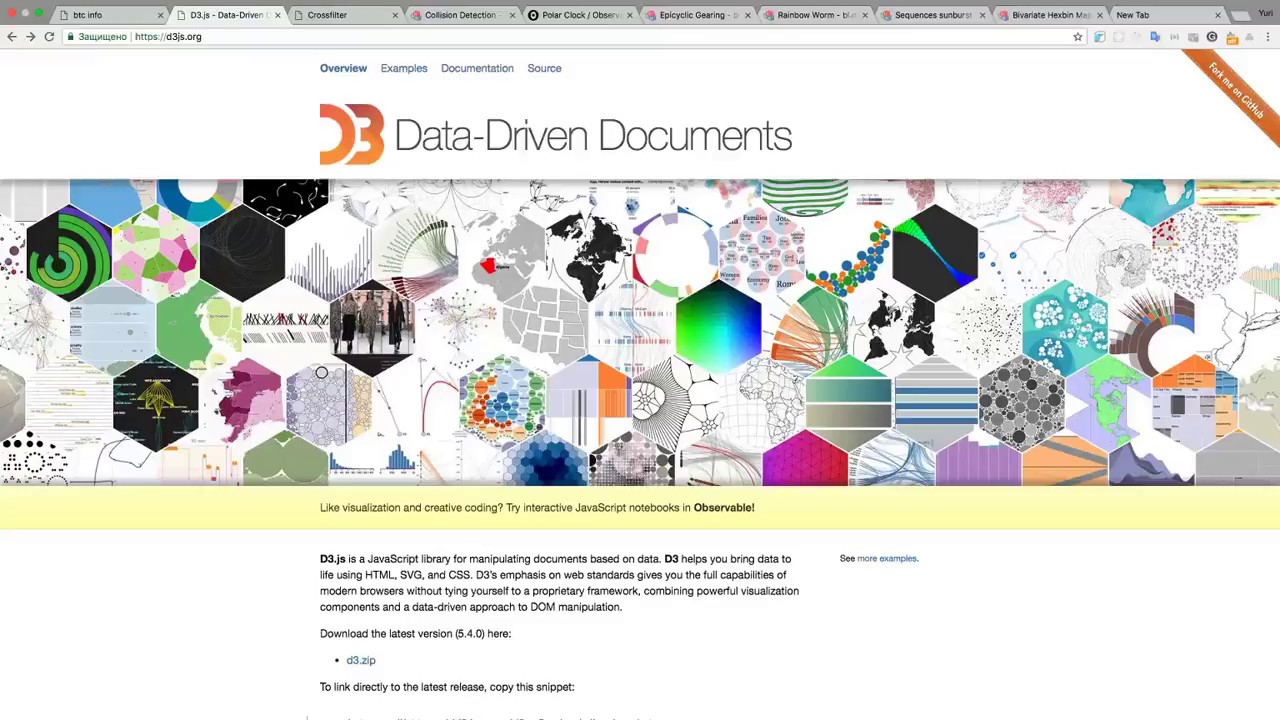Open the black hexagon with yellow tree diagram

156,403
